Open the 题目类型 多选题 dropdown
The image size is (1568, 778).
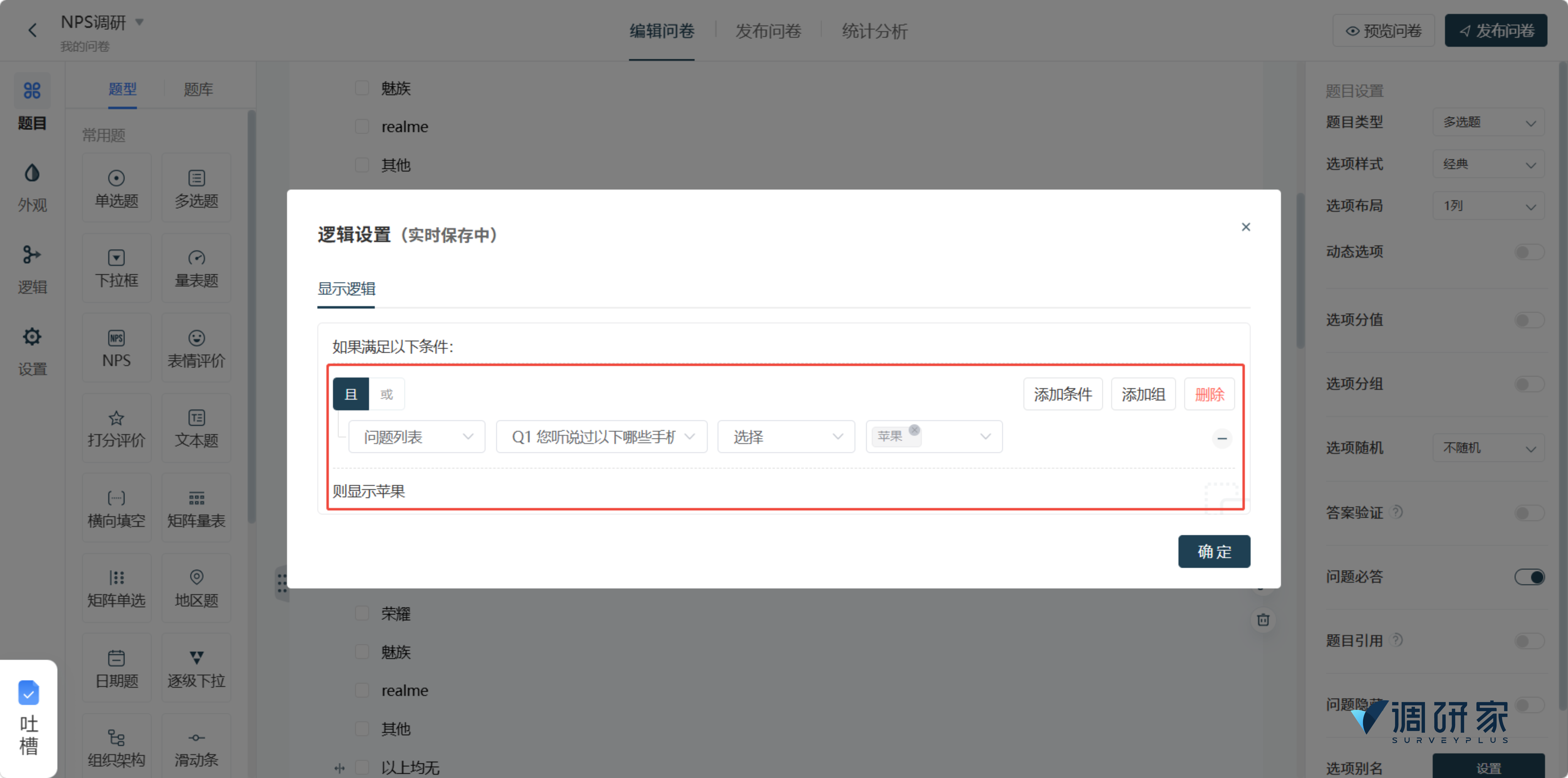click(1488, 122)
